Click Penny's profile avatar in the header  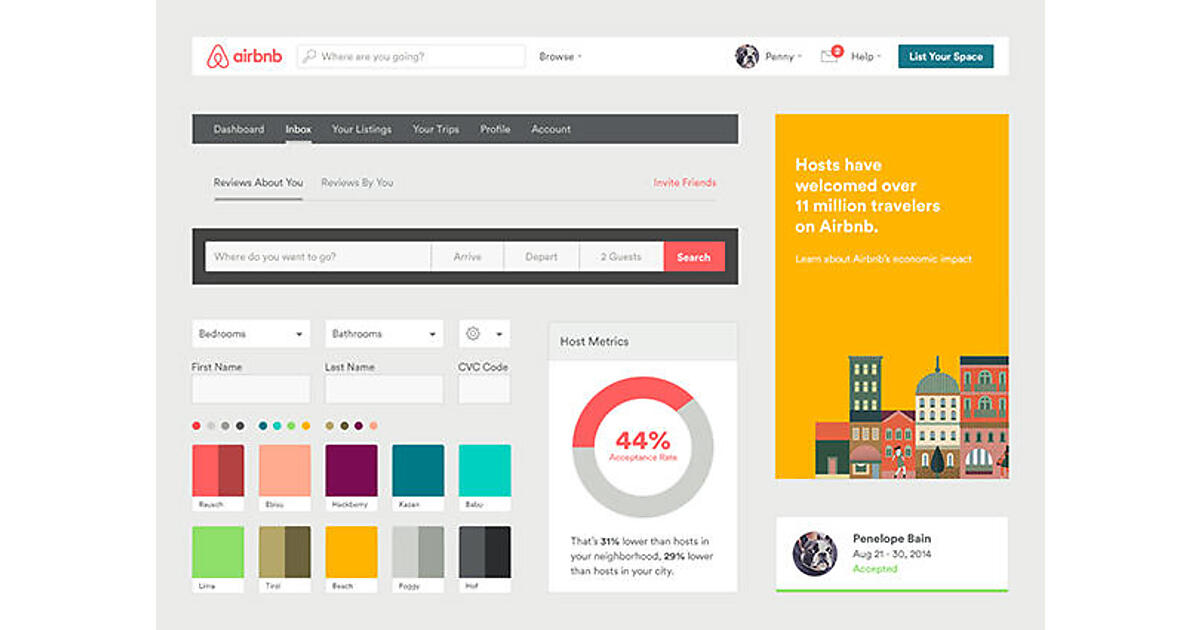tap(747, 56)
